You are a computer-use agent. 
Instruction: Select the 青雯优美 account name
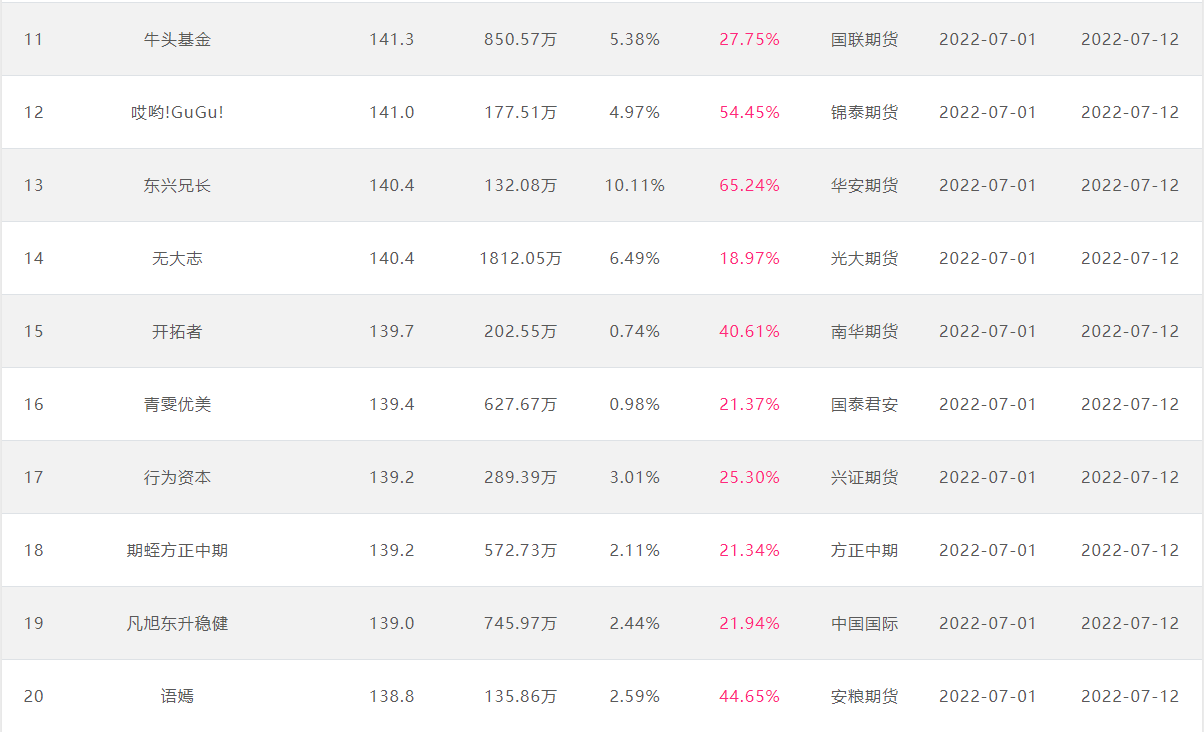click(x=177, y=405)
